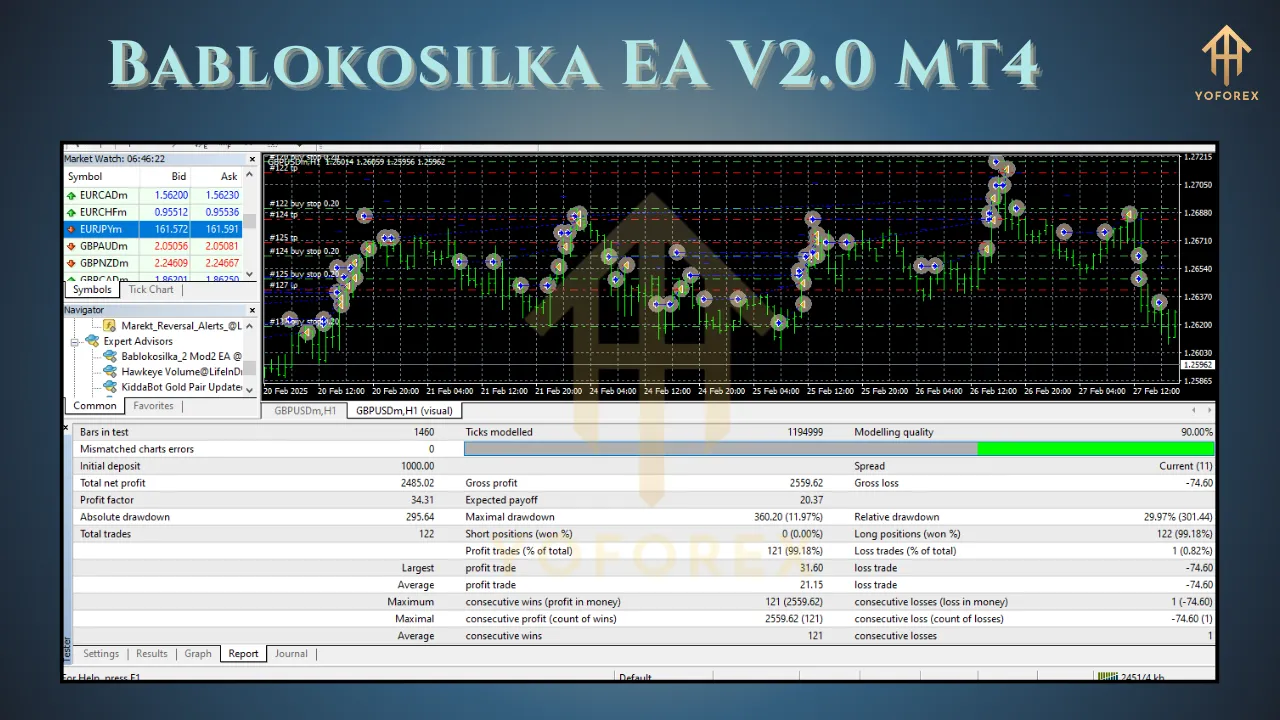
Task: Click the Market Watch scrollbar thumb
Action: click(x=250, y=221)
